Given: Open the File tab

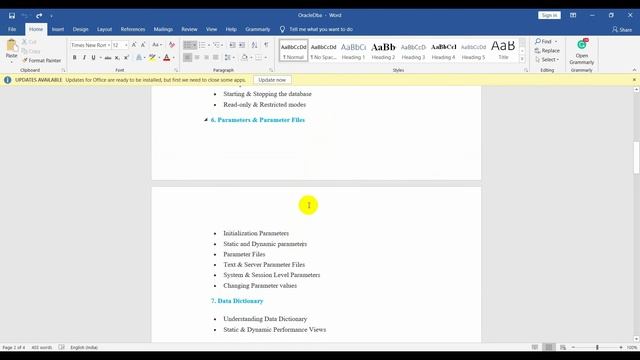Looking at the screenshot, I should pyautogui.click(x=12, y=29).
